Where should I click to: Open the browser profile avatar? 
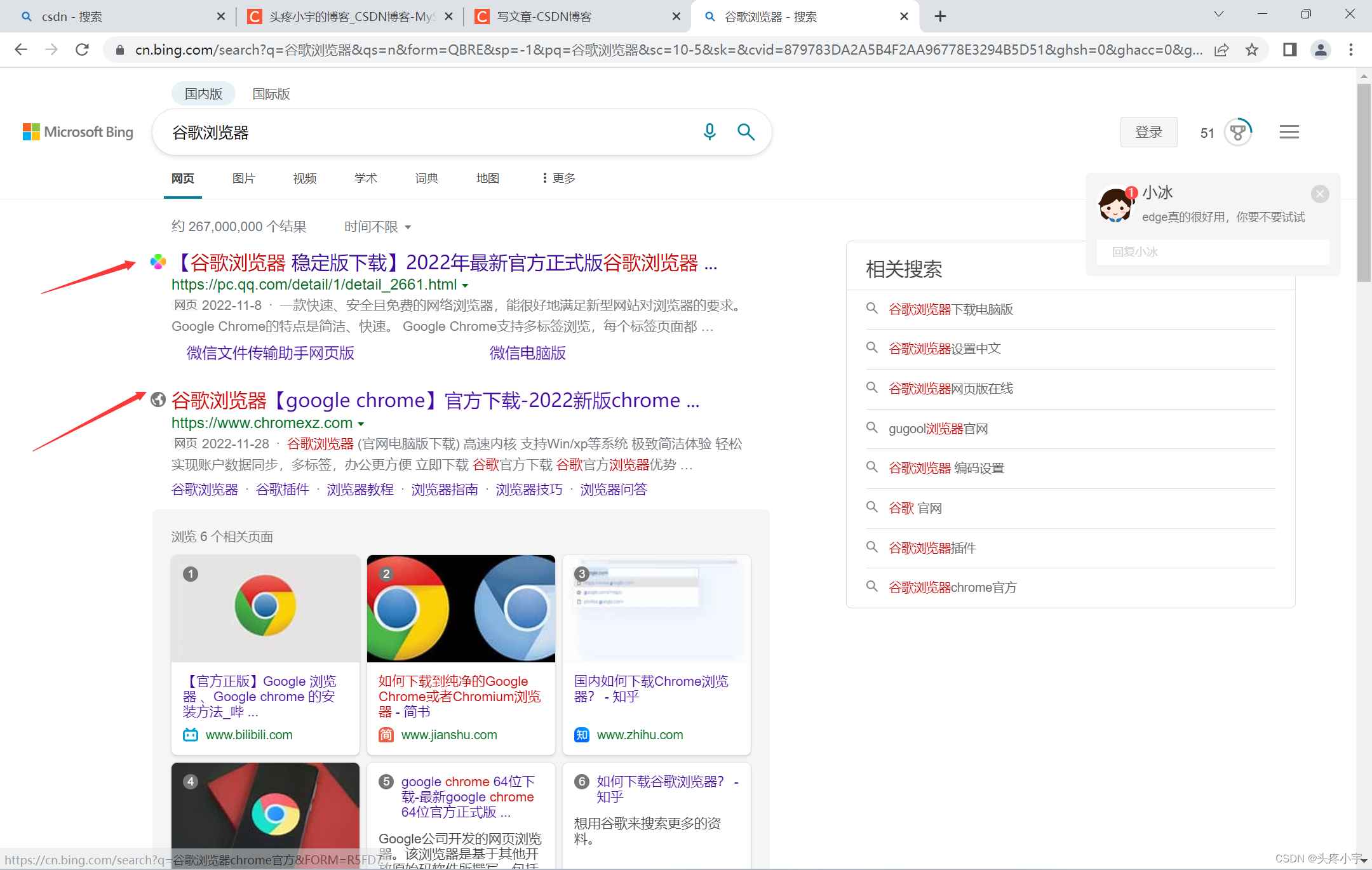point(1321,50)
